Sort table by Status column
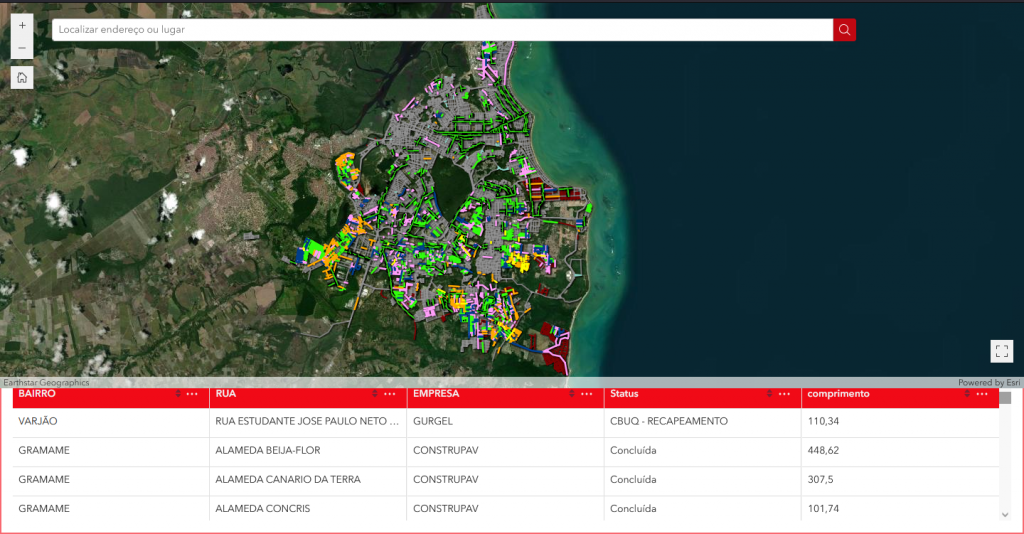The image size is (1024, 534). pyautogui.click(x=770, y=394)
